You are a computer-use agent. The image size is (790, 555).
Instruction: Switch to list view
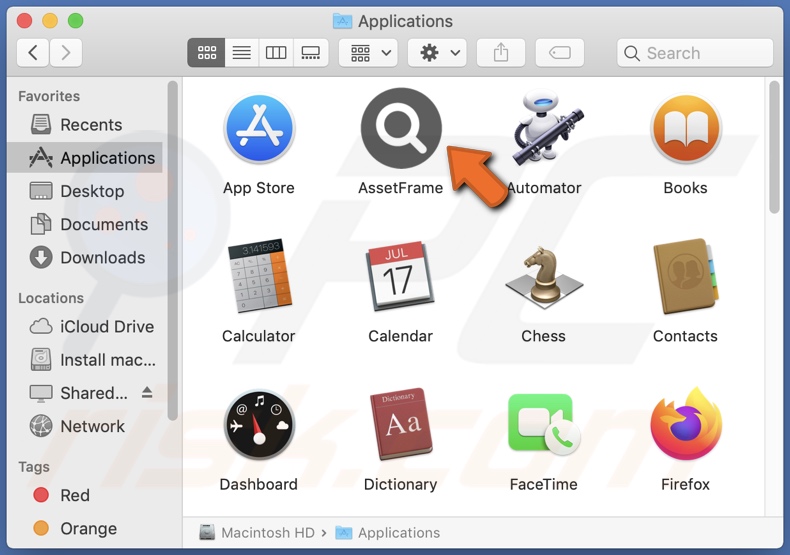pos(242,52)
